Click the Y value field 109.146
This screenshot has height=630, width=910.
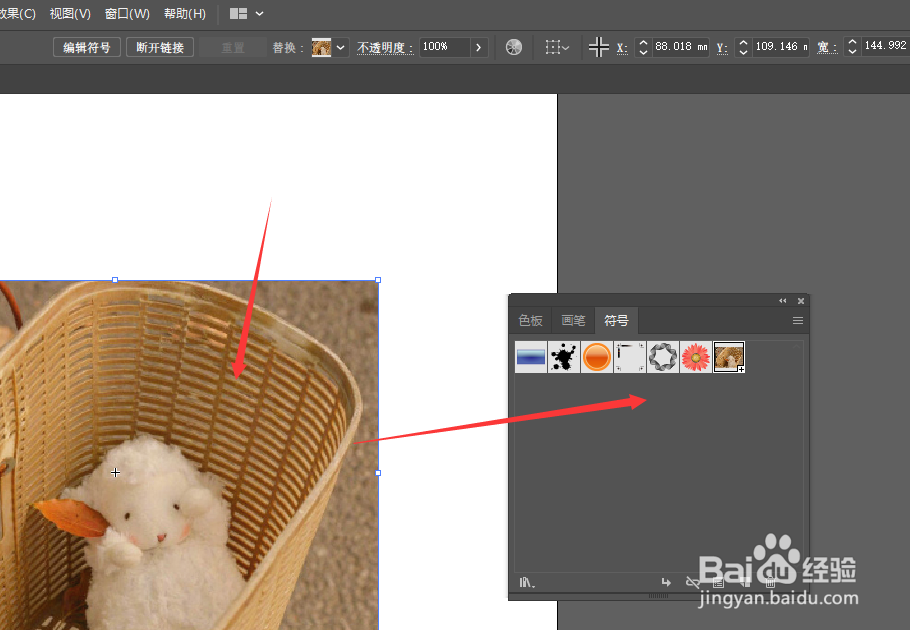pyautogui.click(x=781, y=46)
